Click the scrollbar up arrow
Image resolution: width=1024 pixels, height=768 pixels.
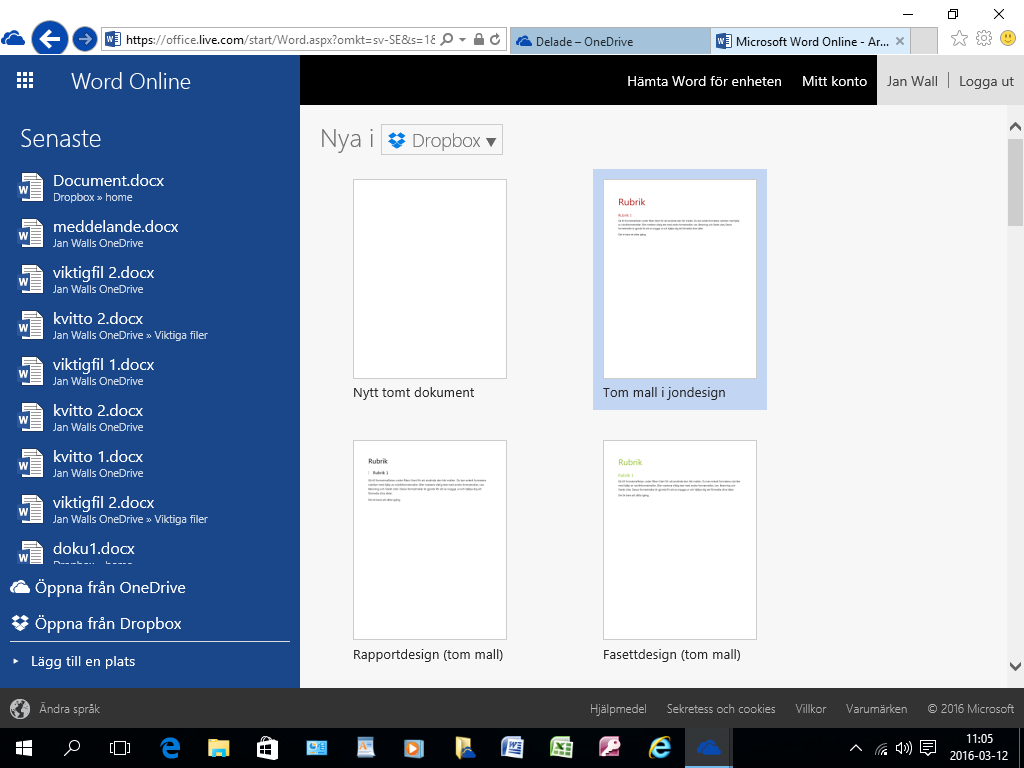tap(1015, 127)
